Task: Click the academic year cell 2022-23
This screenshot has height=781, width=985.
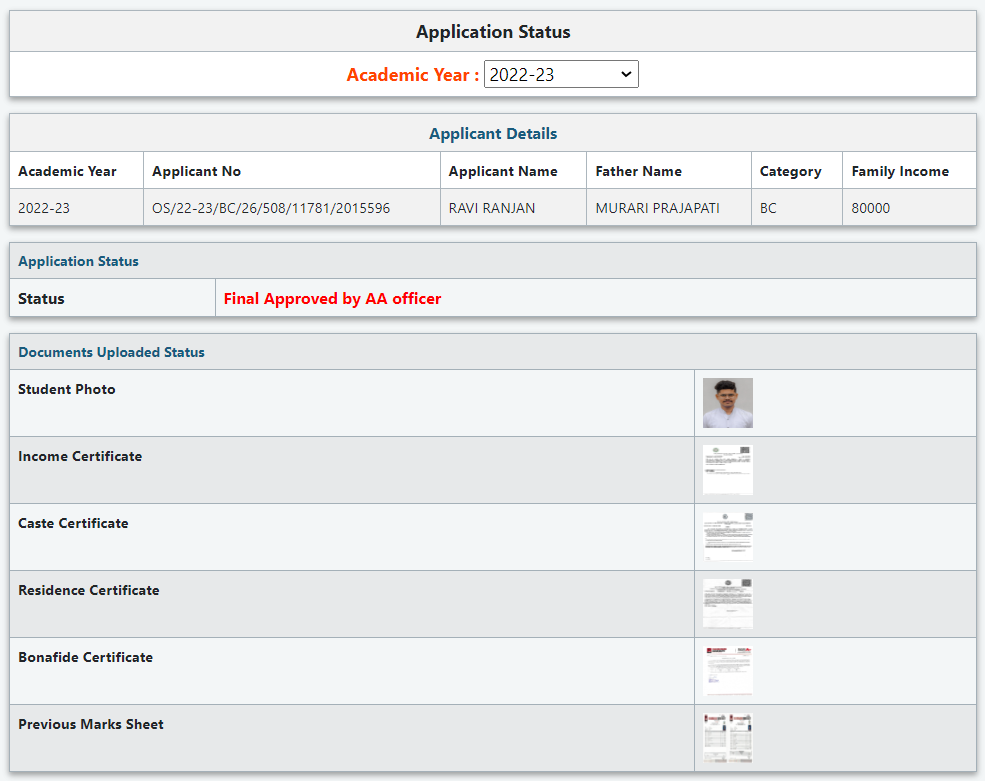Action: tap(44, 208)
